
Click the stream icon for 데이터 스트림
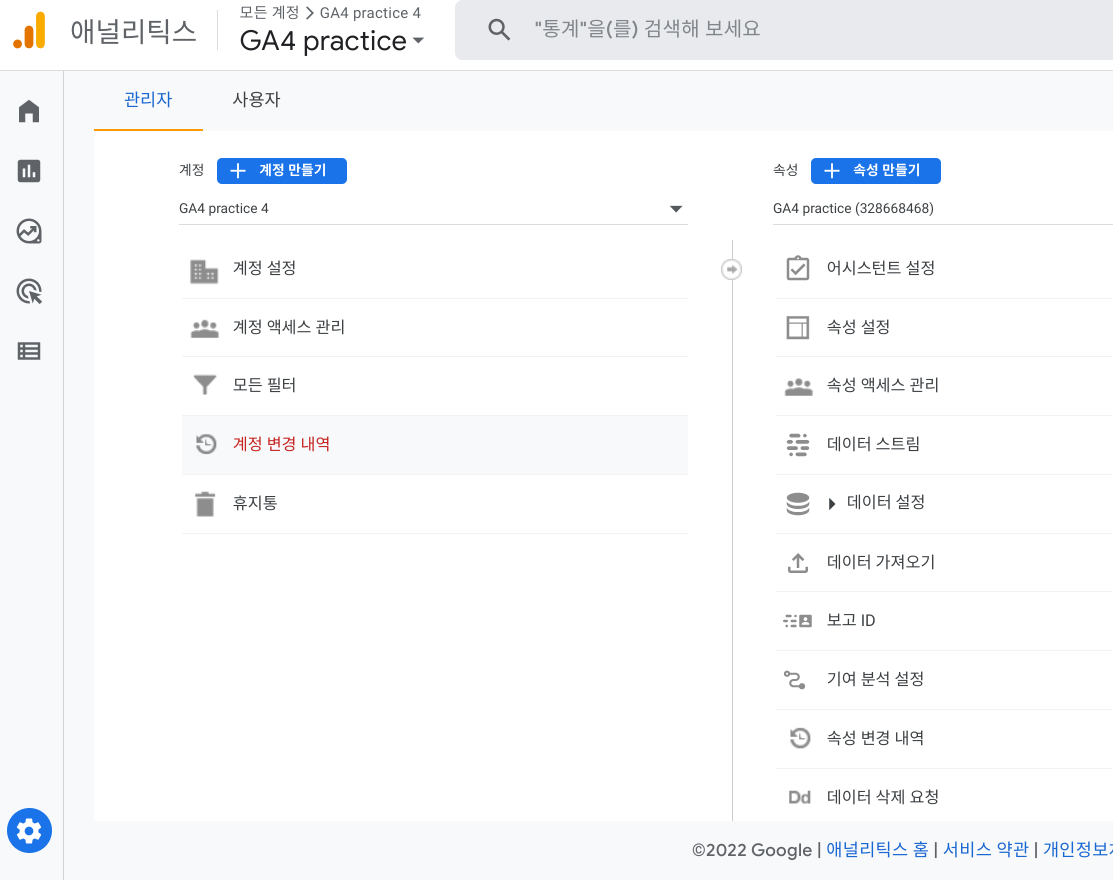point(798,444)
